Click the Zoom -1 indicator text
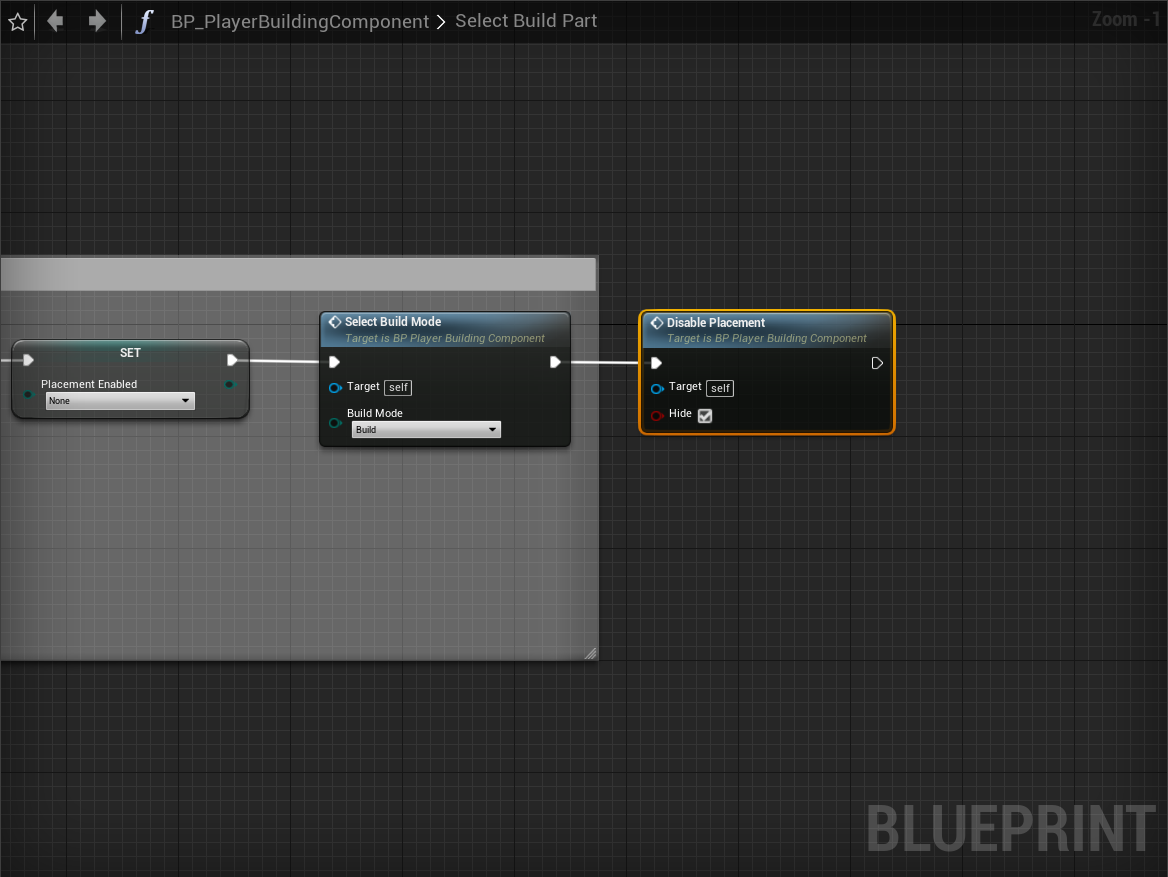The image size is (1168, 877). [1126, 19]
